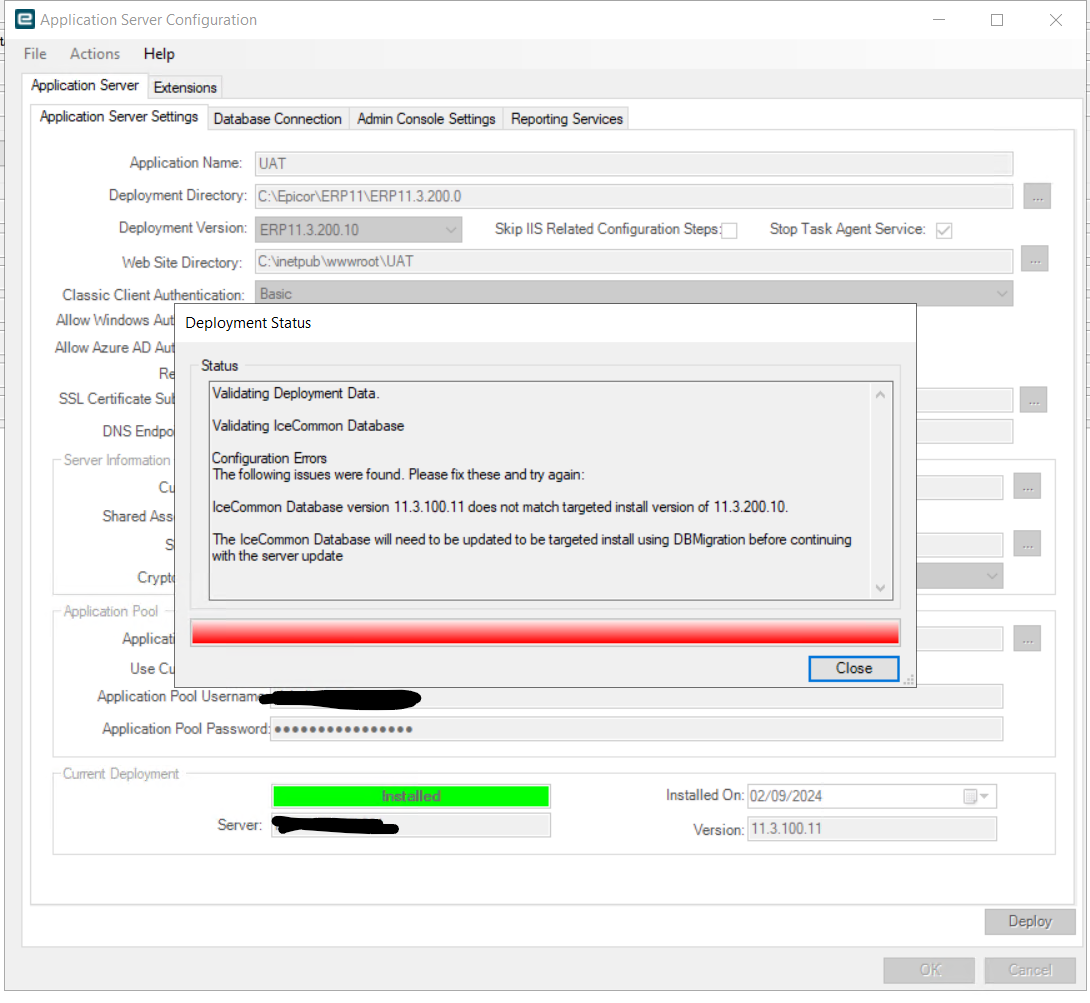Click up arrow of status text scrollbar

point(880,395)
